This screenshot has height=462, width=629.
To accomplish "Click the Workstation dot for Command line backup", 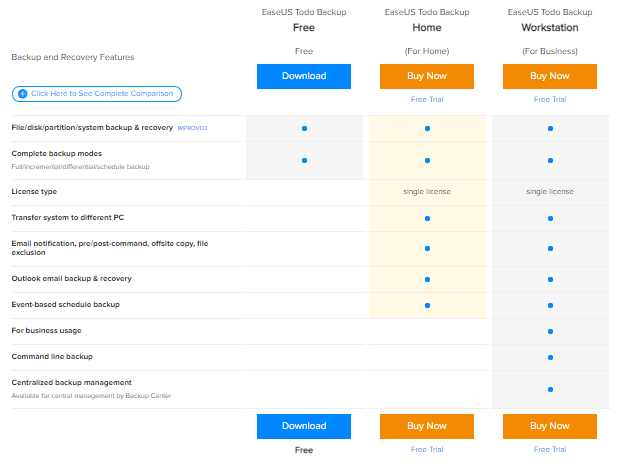I will click(x=550, y=357).
